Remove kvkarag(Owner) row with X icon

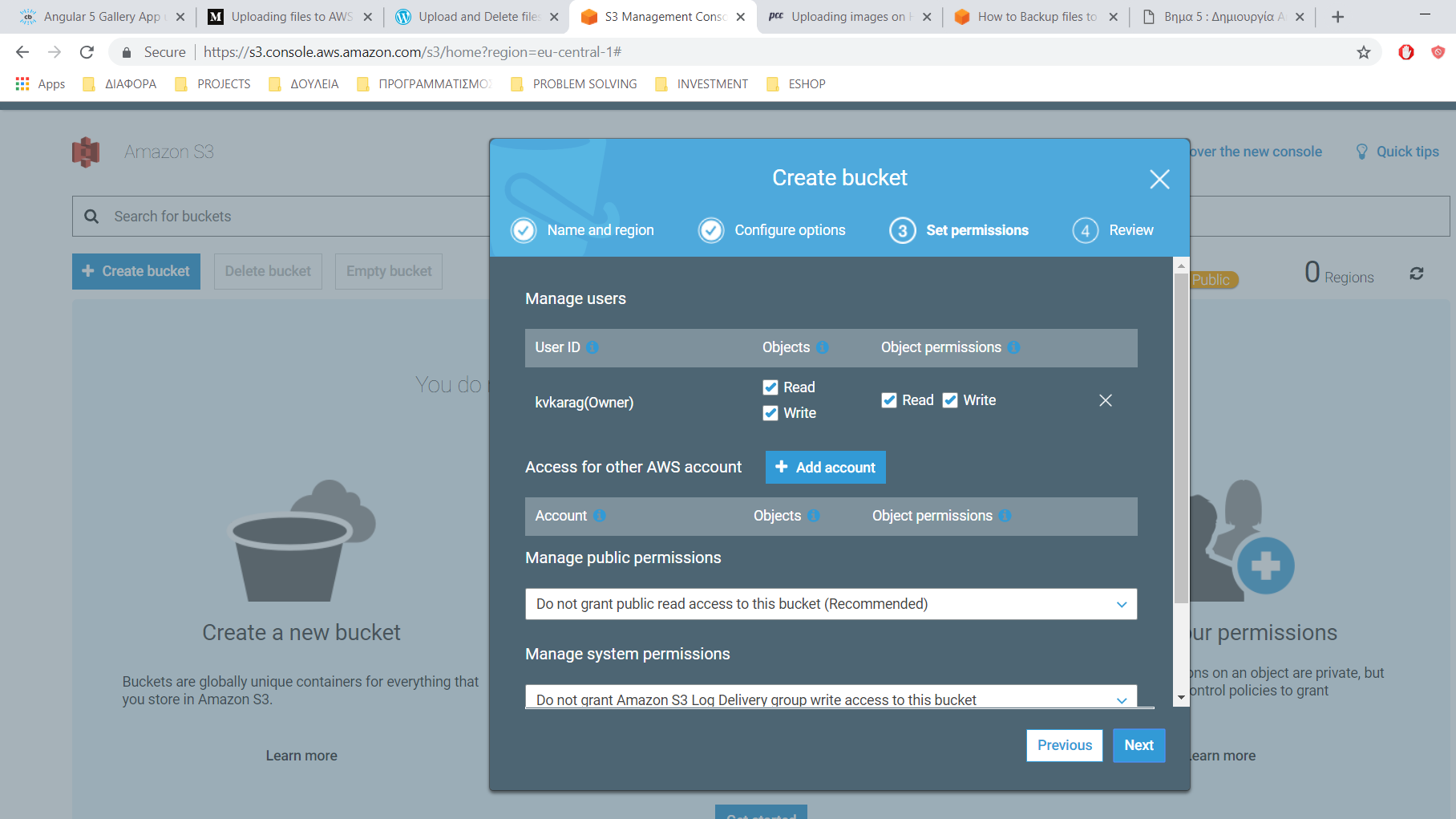pyautogui.click(x=1106, y=400)
